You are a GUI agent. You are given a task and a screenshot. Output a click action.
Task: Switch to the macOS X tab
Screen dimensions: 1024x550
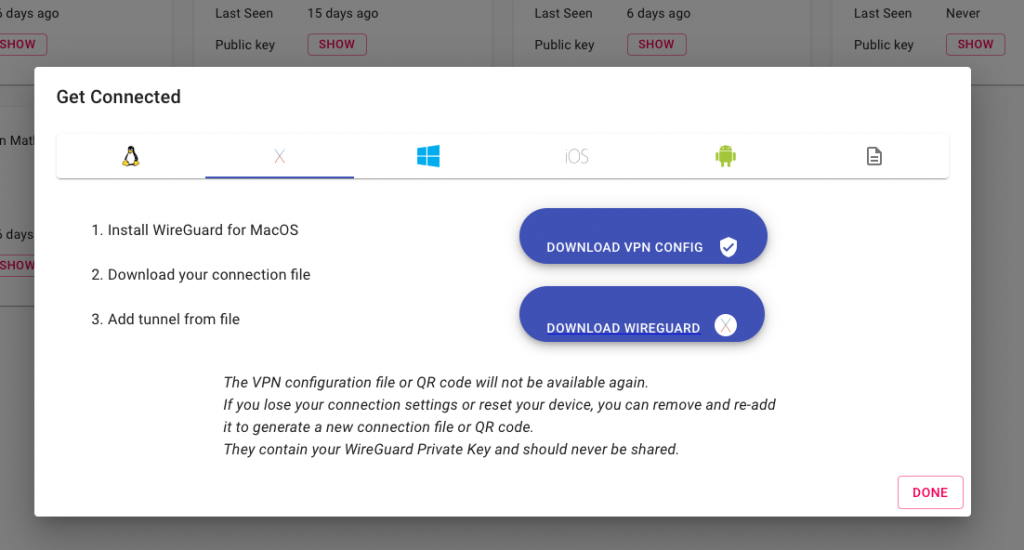tap(280, 156)
